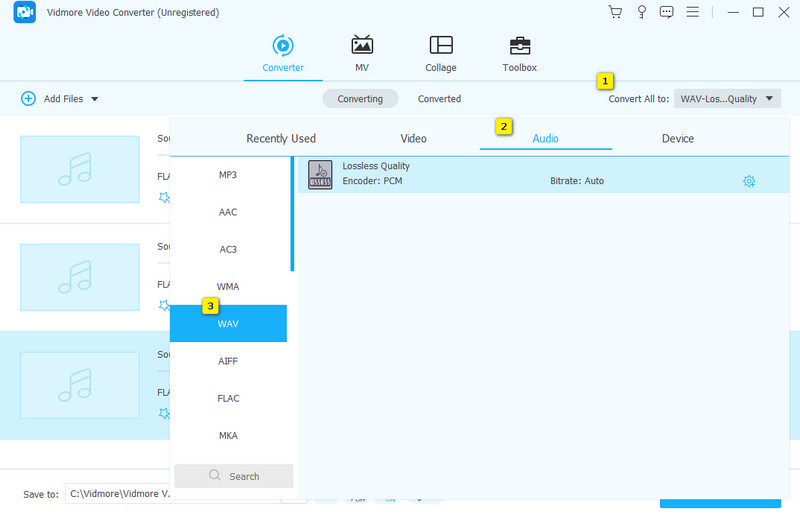Open the Recently Used tab

tap(281, 138)
